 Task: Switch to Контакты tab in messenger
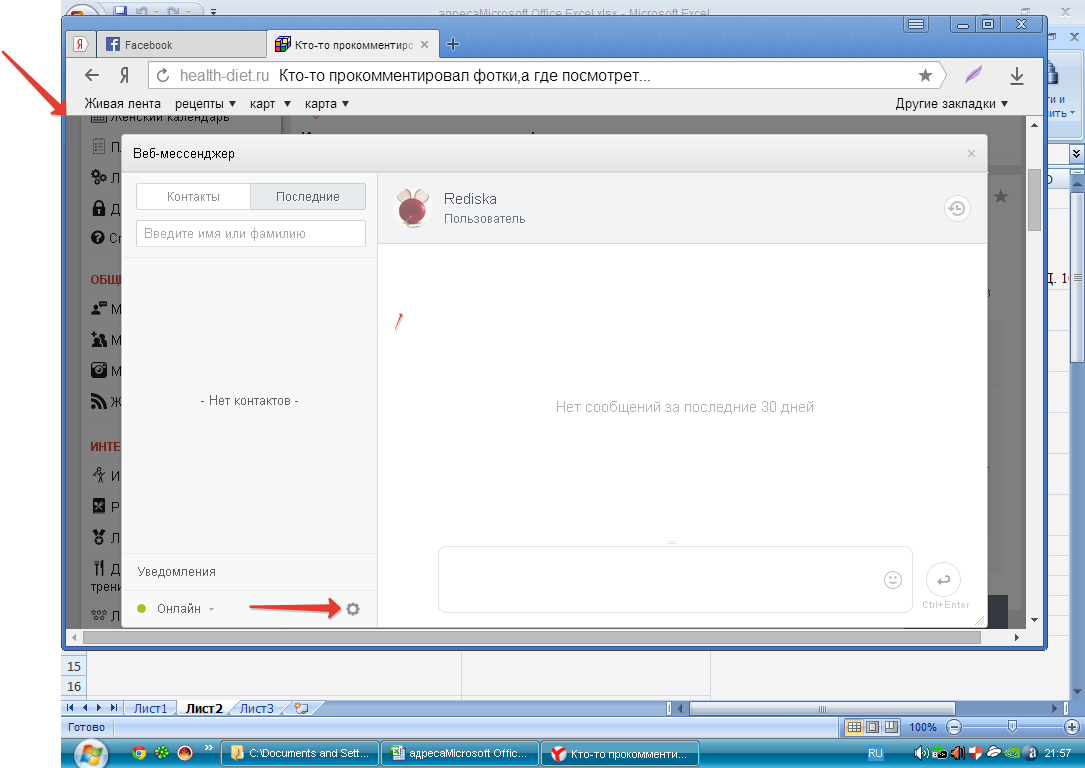(x=193, y=197)
